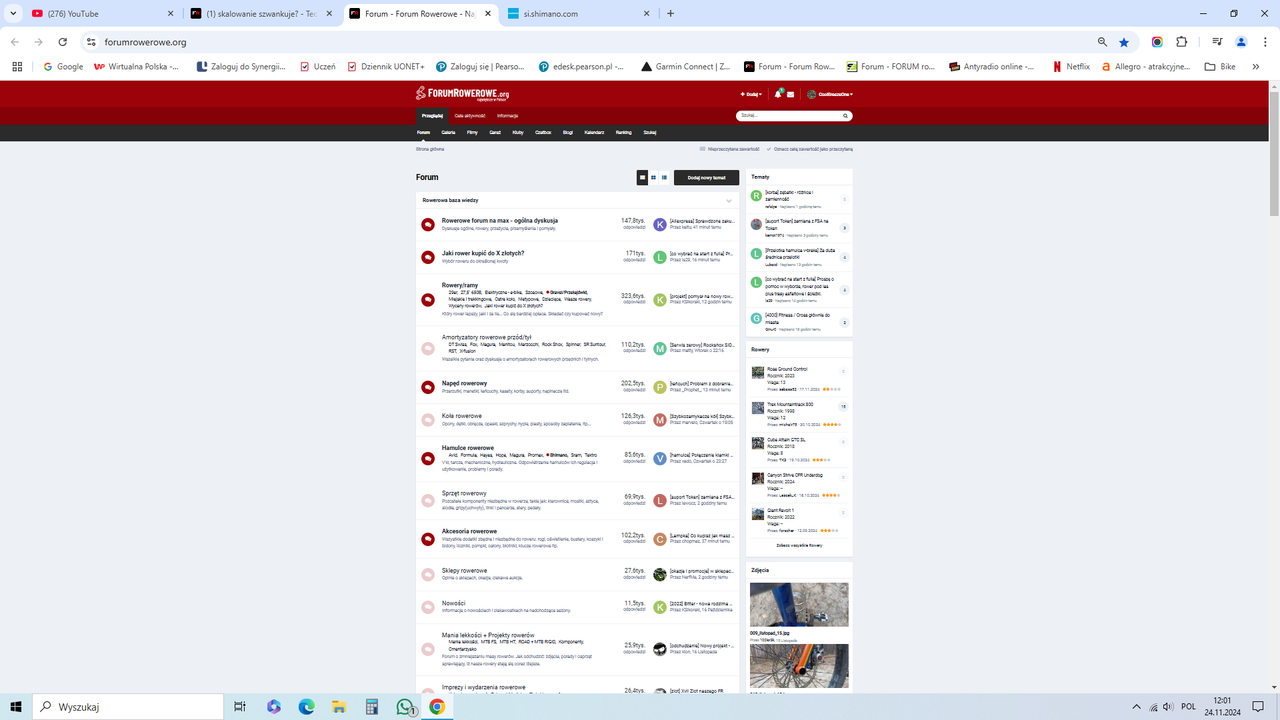Screen dimensions: 1280x720
Task: Open Kalendarz in the sub-navigation
Action: (594, 132)
